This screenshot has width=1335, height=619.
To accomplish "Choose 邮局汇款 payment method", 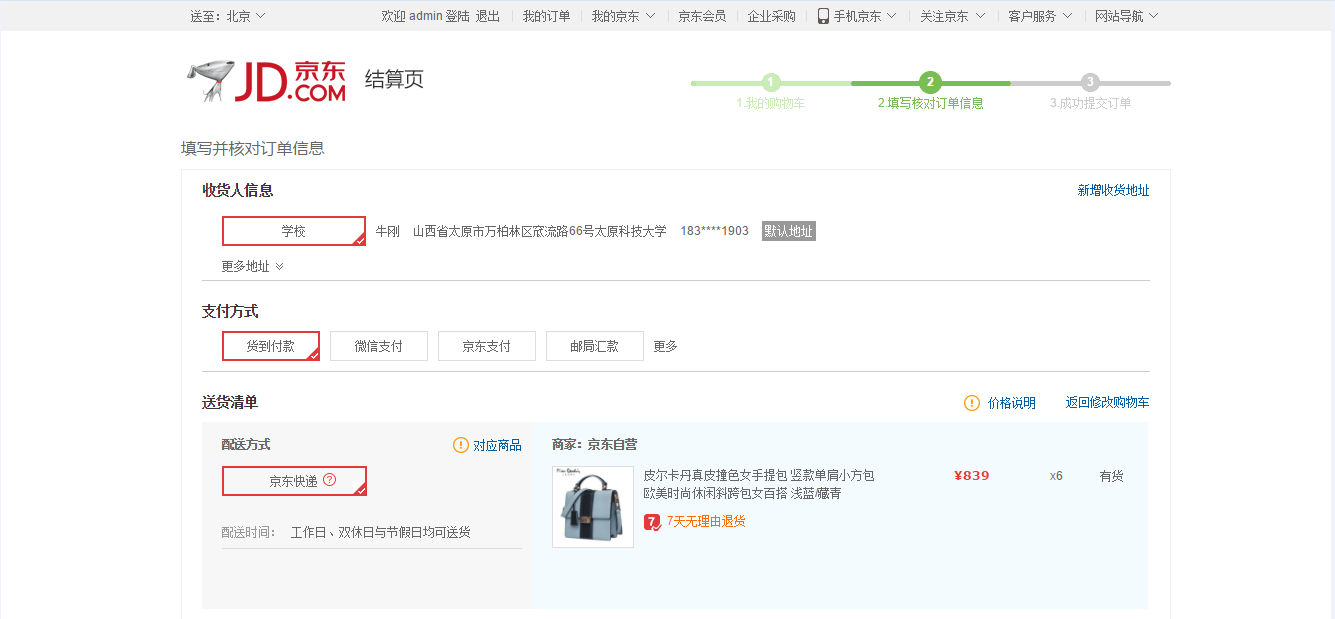I will click(x=595, y=346).
